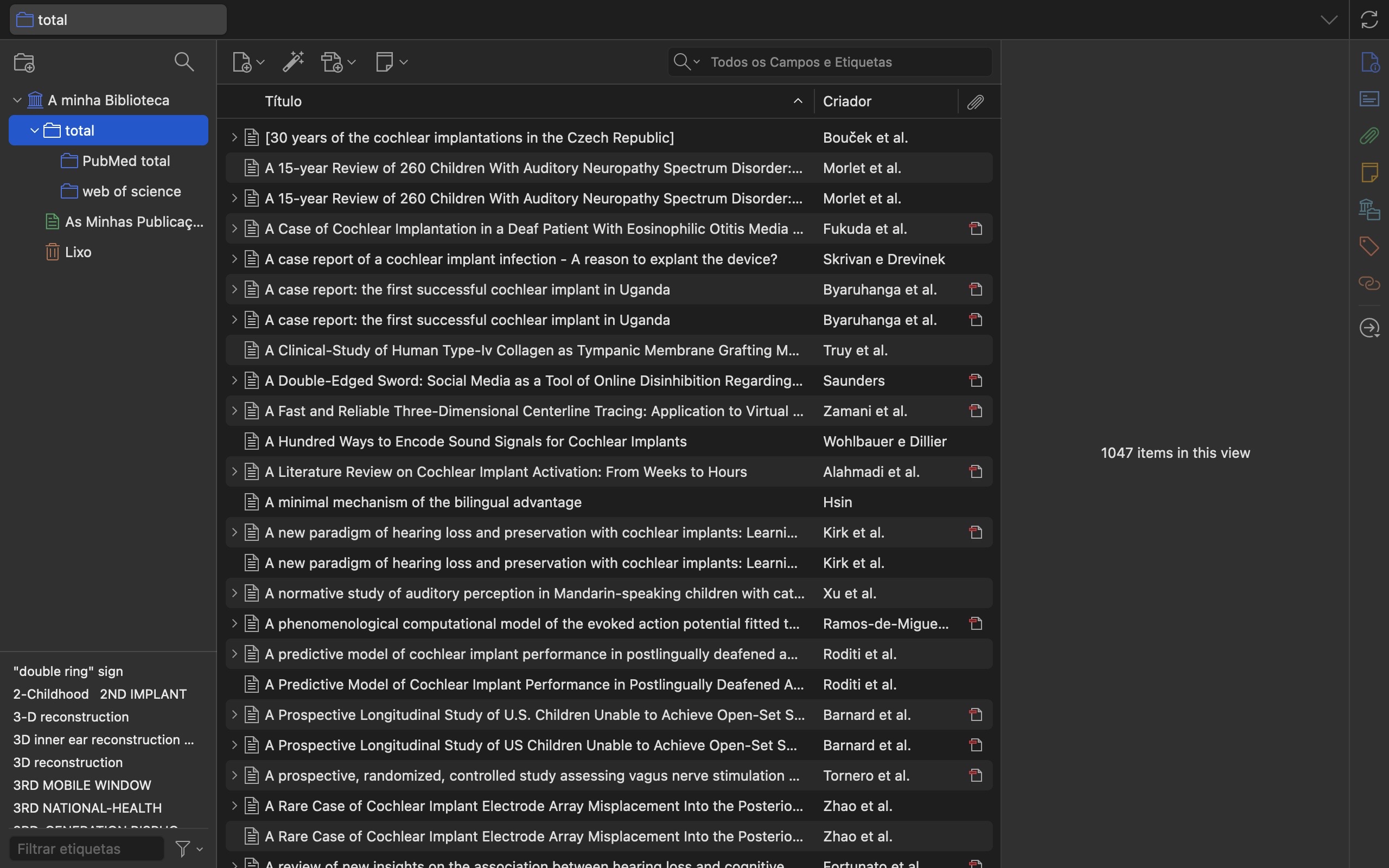Viewport: 1389px width, 868px height.
Task: Open the Abstract pane icon in the right sidebar
Action: (x=1369, y=99)
